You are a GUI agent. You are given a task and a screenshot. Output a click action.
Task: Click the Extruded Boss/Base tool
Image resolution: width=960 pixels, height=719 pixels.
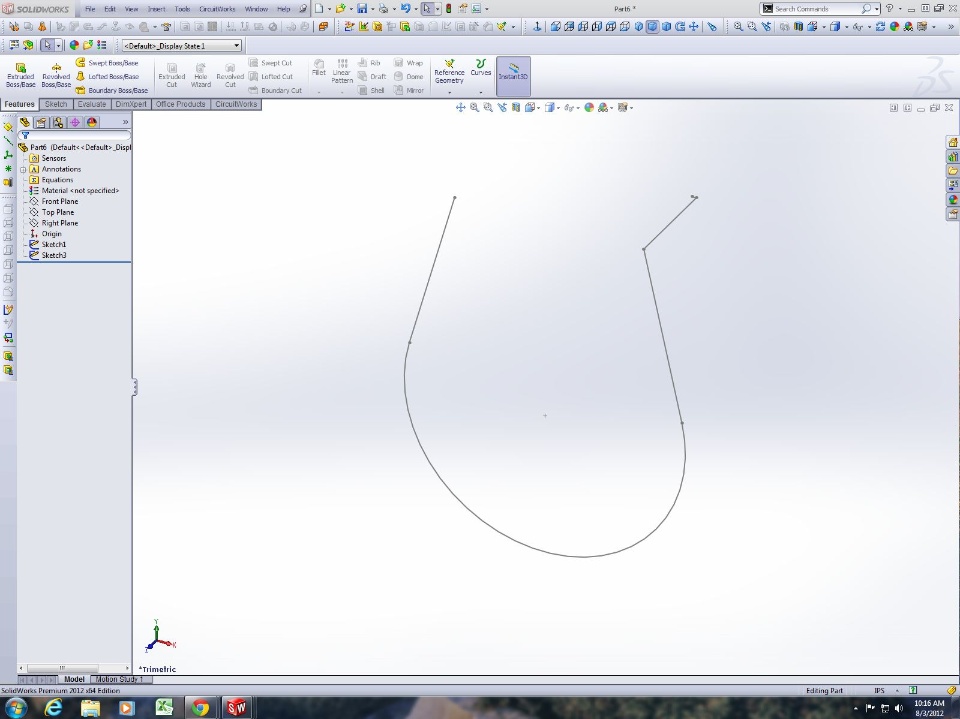(x=20, y=76)
